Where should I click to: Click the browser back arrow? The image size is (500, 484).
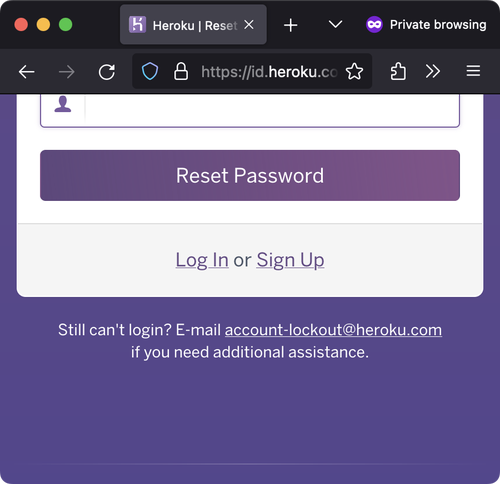point(26,72)
